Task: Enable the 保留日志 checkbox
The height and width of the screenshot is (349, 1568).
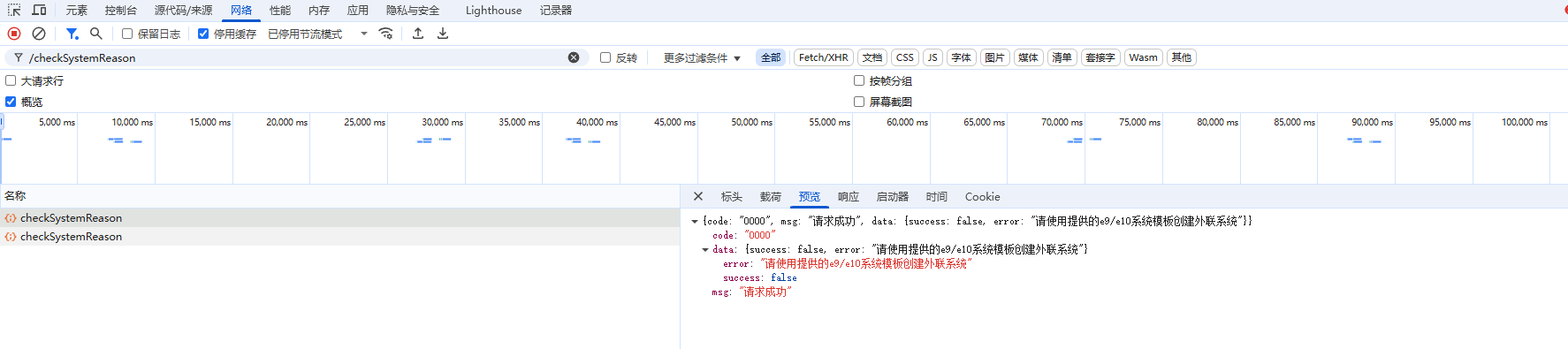Action: [127, 34]
